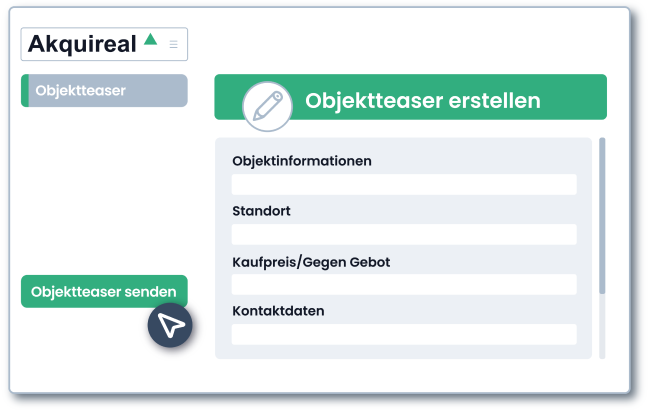Focus the Kontaktdaten input field

[404, 334]
